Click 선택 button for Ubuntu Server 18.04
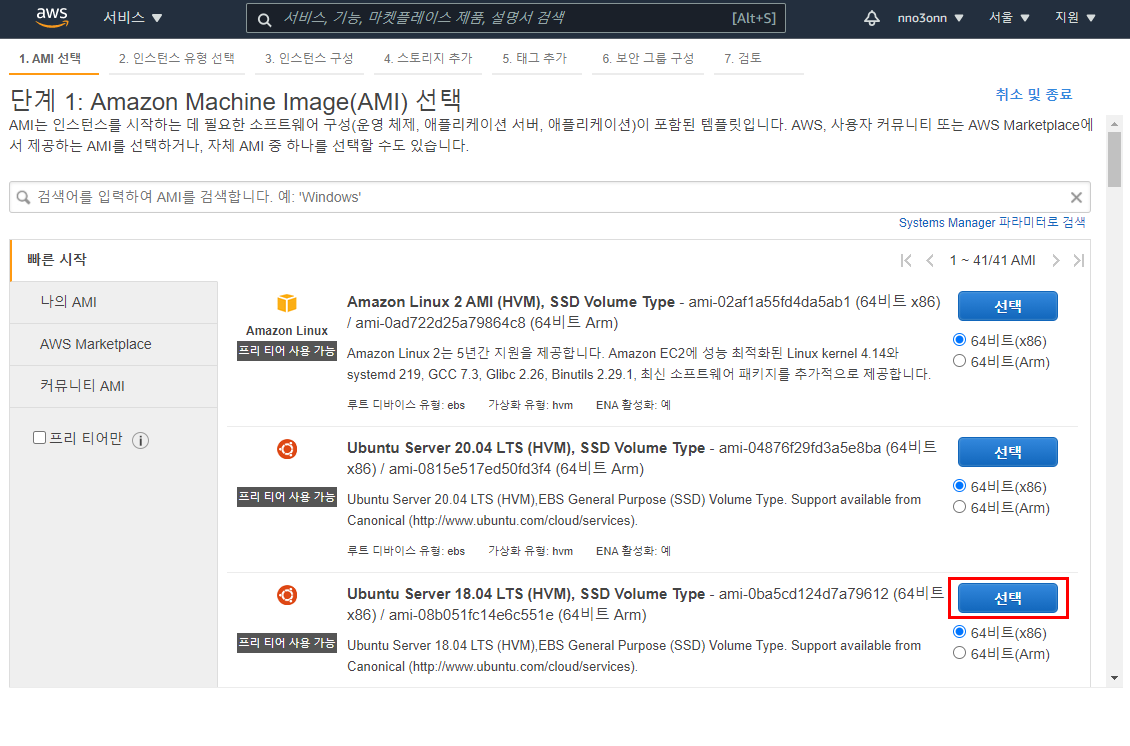1130x746 pixels. point(1007,598)
